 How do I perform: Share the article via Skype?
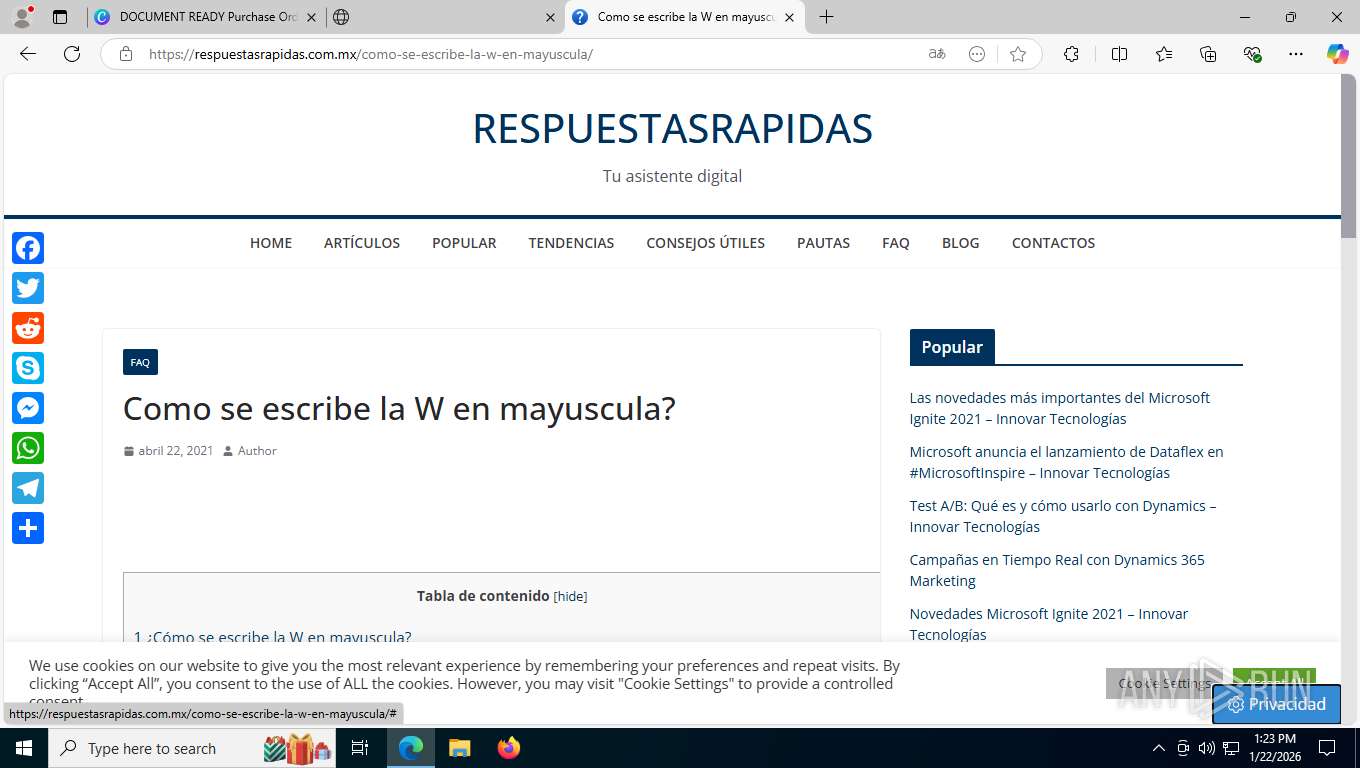[x=28, y=368]
